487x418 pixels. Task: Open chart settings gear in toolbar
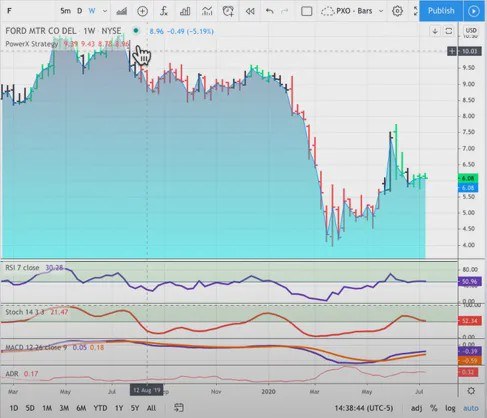coord(397,11)
